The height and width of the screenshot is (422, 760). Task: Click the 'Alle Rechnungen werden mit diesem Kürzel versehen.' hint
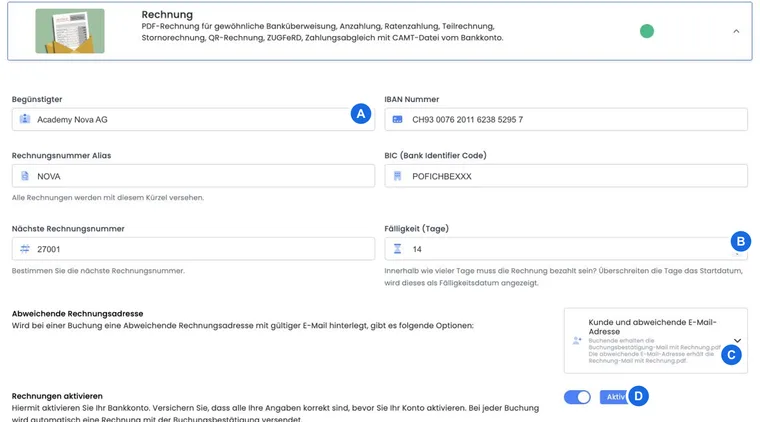108,198
